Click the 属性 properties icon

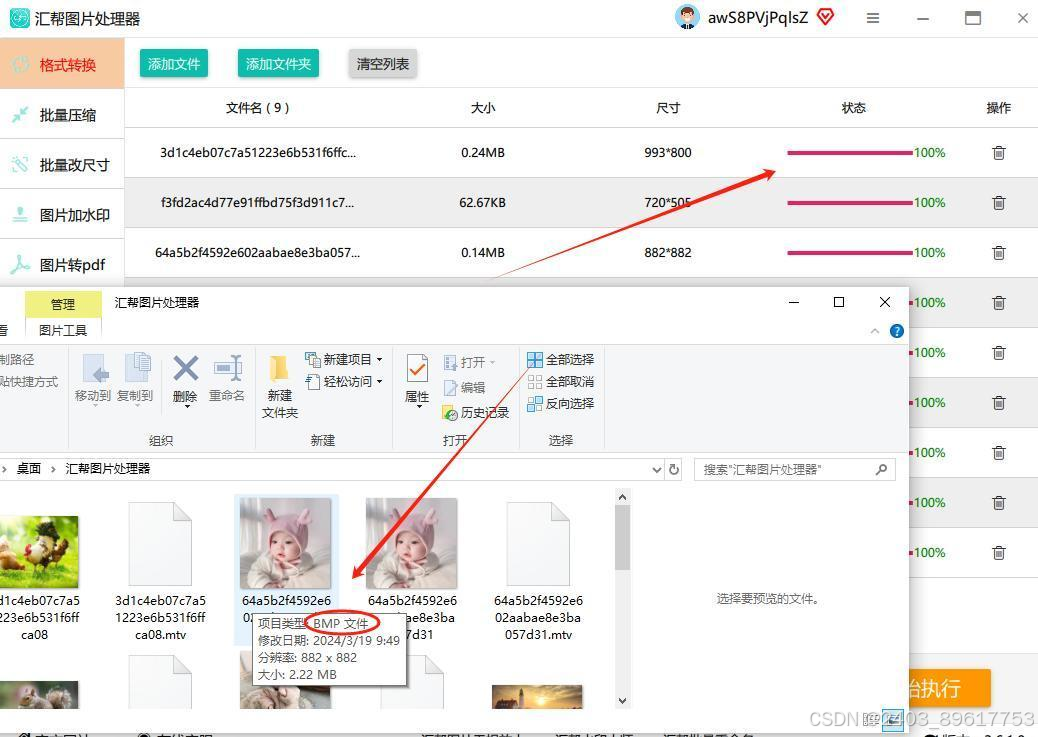pyautogui.click(x=417, y=369)
